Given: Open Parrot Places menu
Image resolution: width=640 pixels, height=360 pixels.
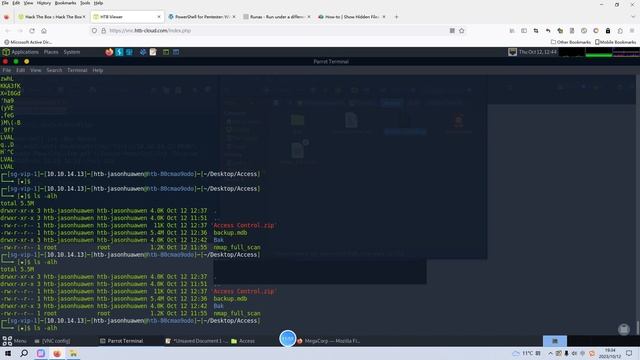Looking at the screenshot, I should [51, 52].
